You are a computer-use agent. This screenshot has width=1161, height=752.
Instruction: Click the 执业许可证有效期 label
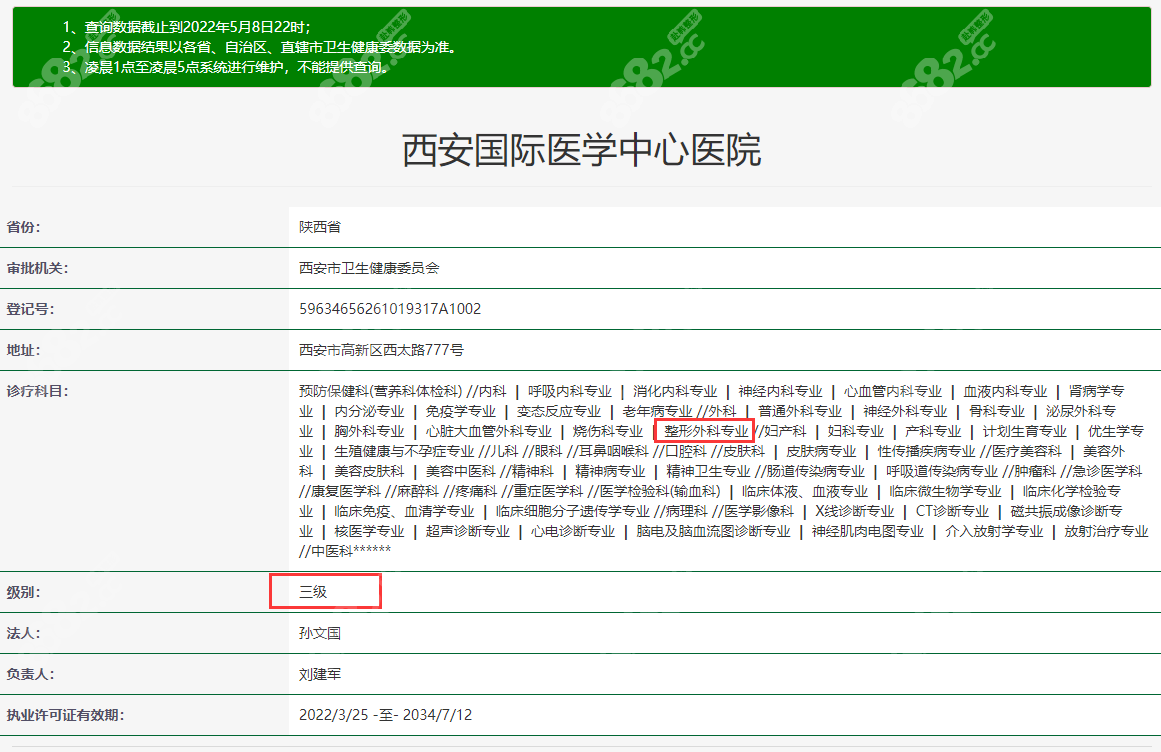click(65, 715)
